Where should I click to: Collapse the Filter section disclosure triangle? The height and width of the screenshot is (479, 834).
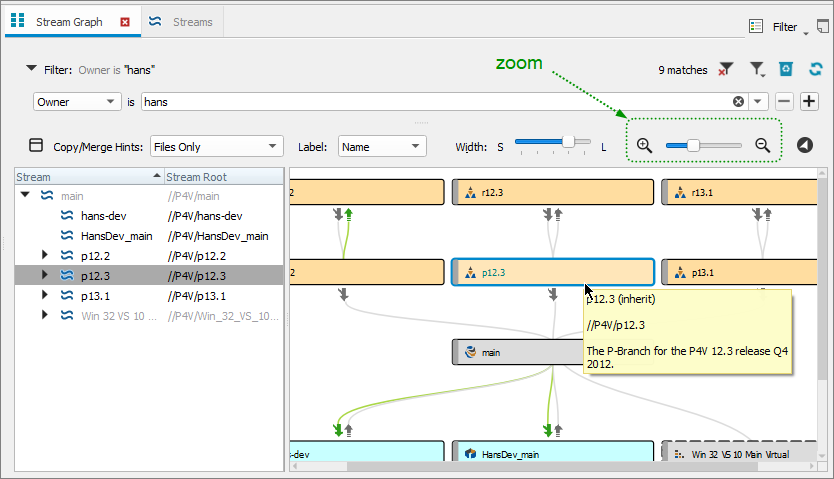[x=31, y=69]
